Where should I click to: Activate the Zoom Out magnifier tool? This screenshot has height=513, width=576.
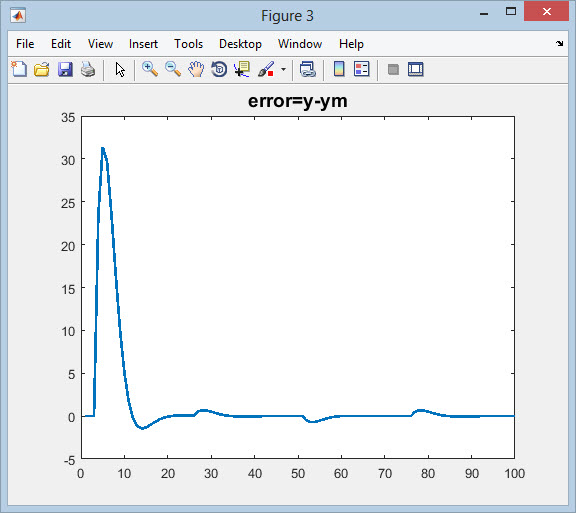(x=173, y=69)
